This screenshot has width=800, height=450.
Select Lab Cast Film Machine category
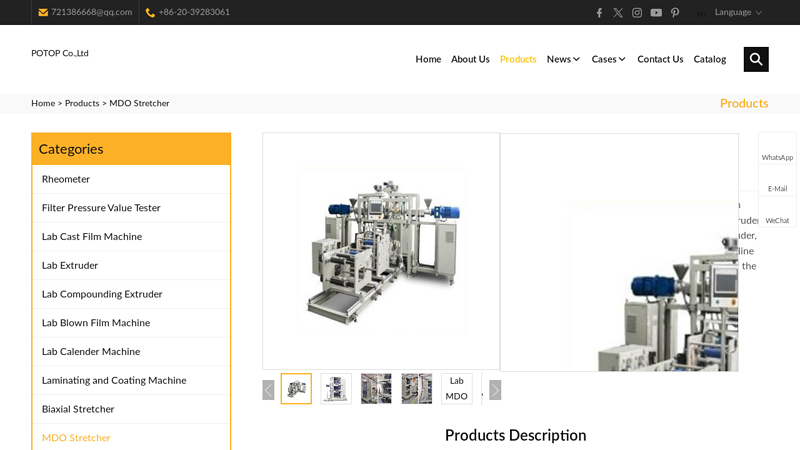point(131,237)
